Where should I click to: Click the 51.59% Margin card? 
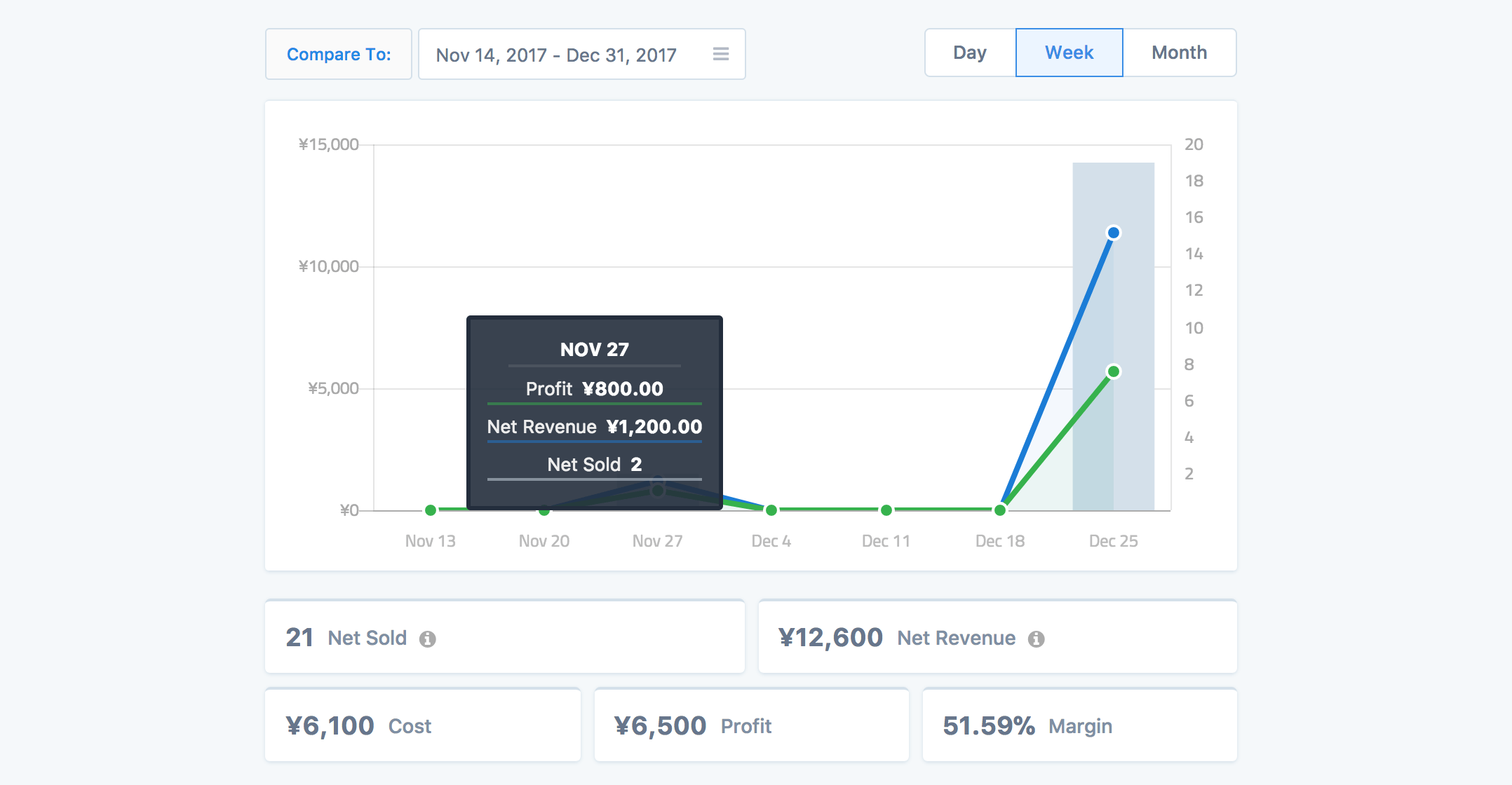[x=1079, y=725]
